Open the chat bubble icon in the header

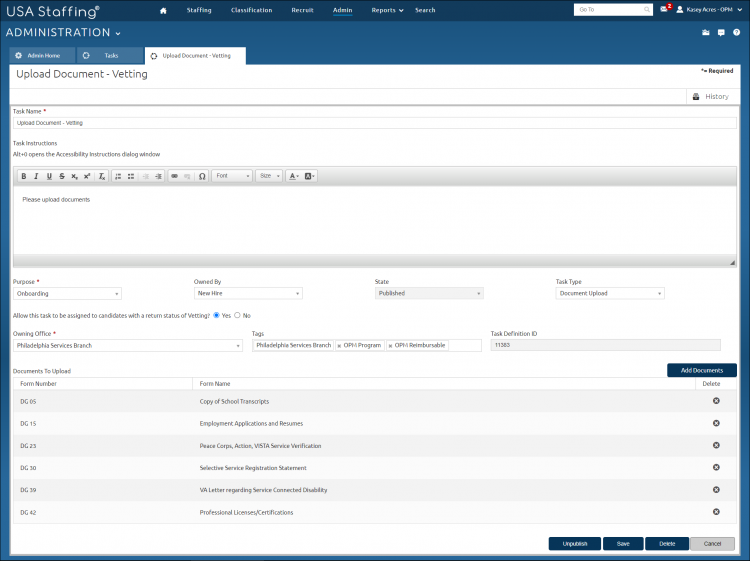click(721, 33)
